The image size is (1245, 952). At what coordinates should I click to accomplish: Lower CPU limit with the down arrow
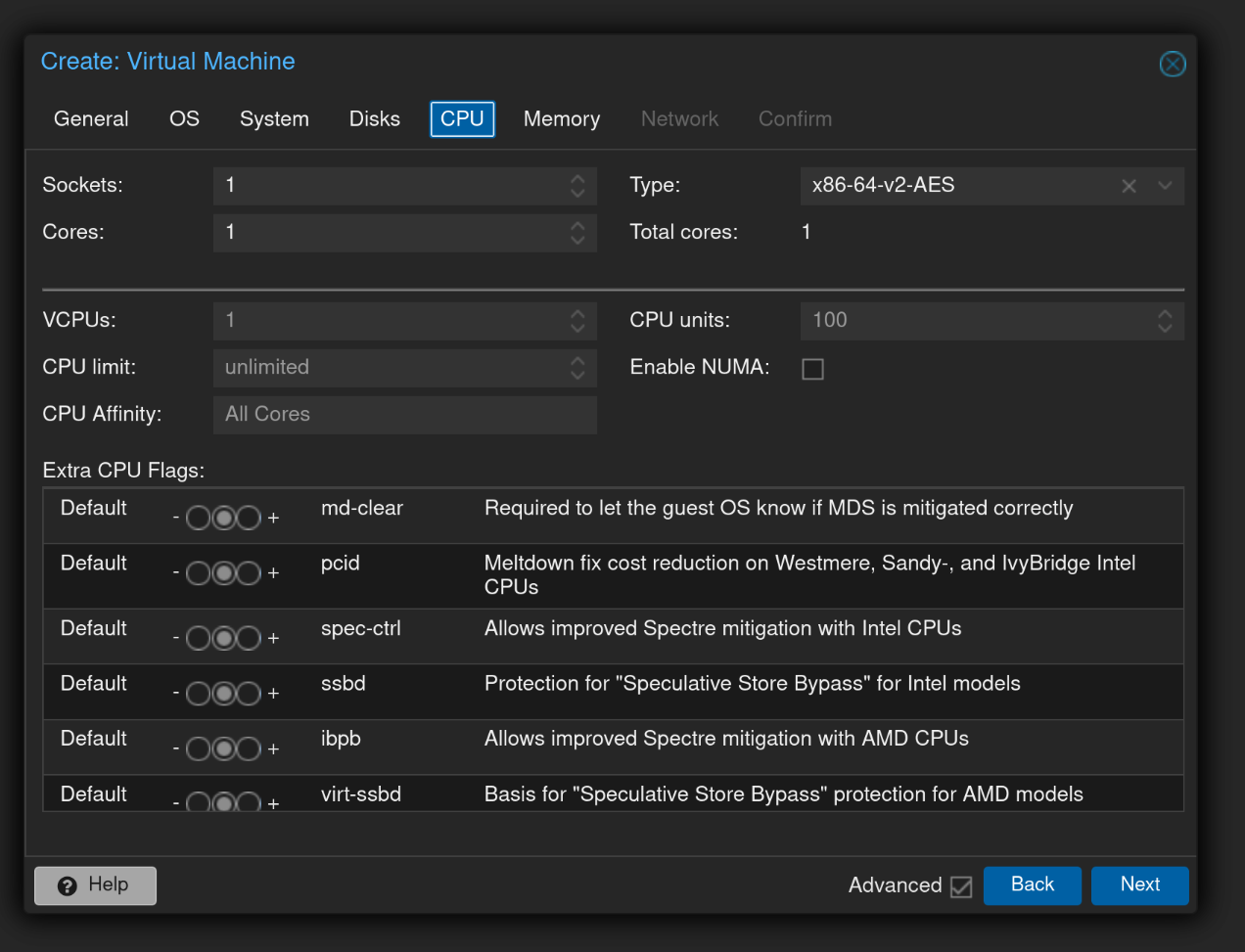(x=577, y=376)
